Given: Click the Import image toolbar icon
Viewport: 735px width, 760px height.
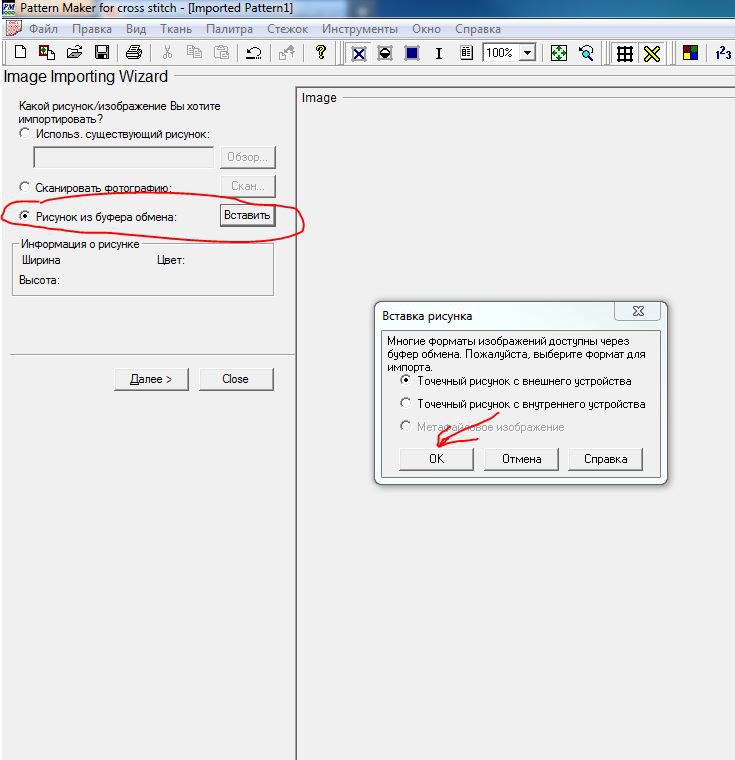Looking at the screenshot, I should tap(46, 53).
